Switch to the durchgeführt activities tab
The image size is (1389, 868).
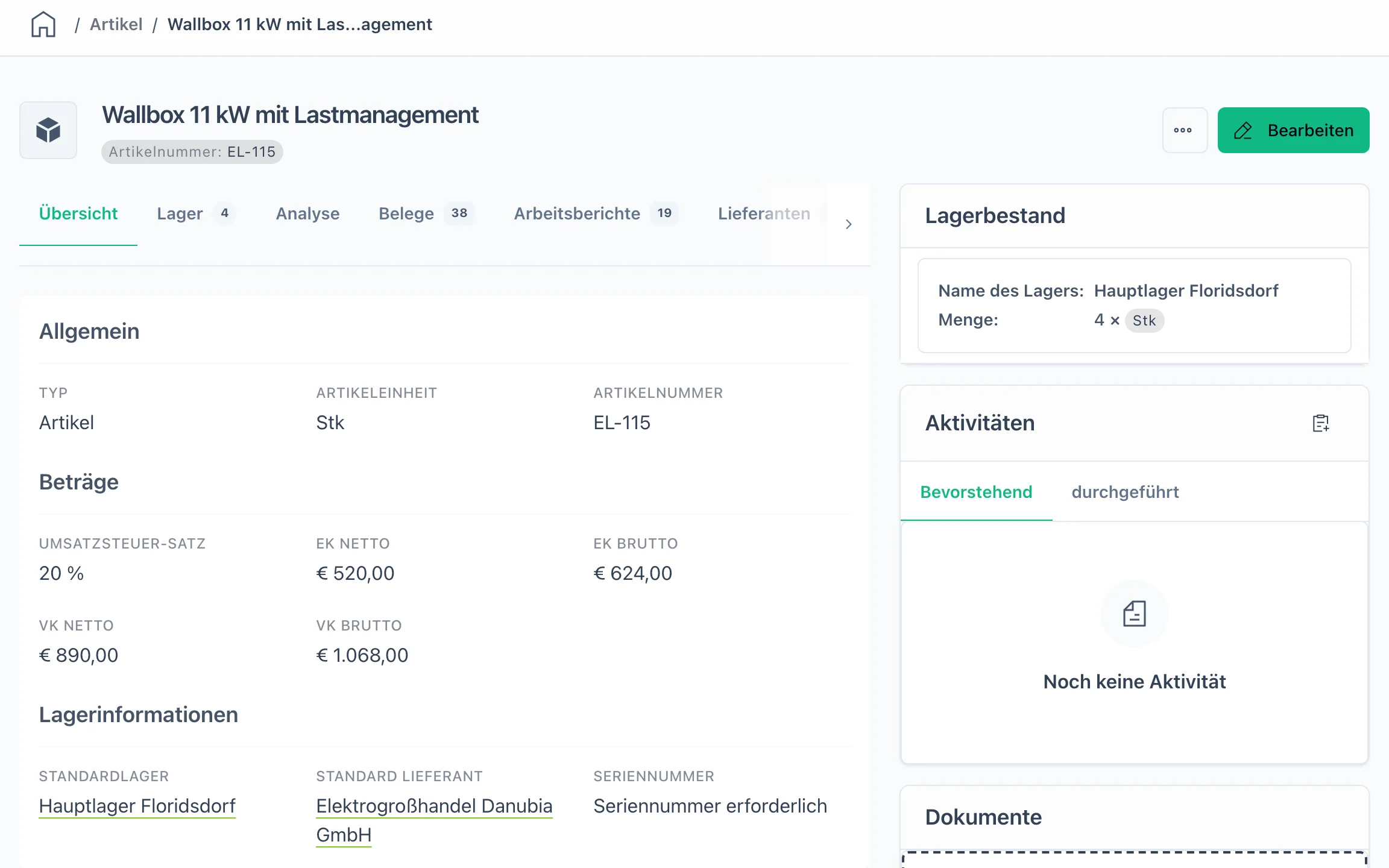coord(1125,492)
